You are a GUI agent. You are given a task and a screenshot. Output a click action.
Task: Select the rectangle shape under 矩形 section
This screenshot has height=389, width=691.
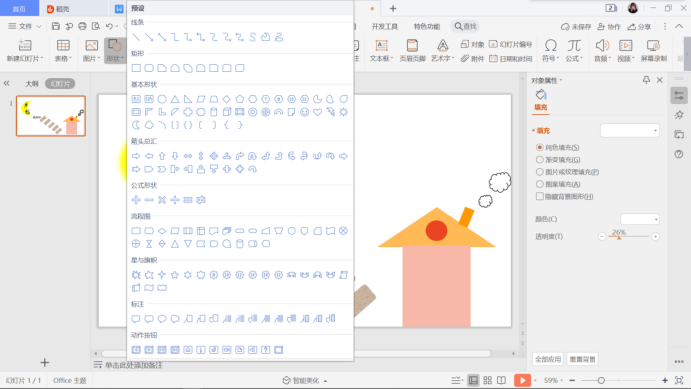pyautogui.click(x=136, y=68)
